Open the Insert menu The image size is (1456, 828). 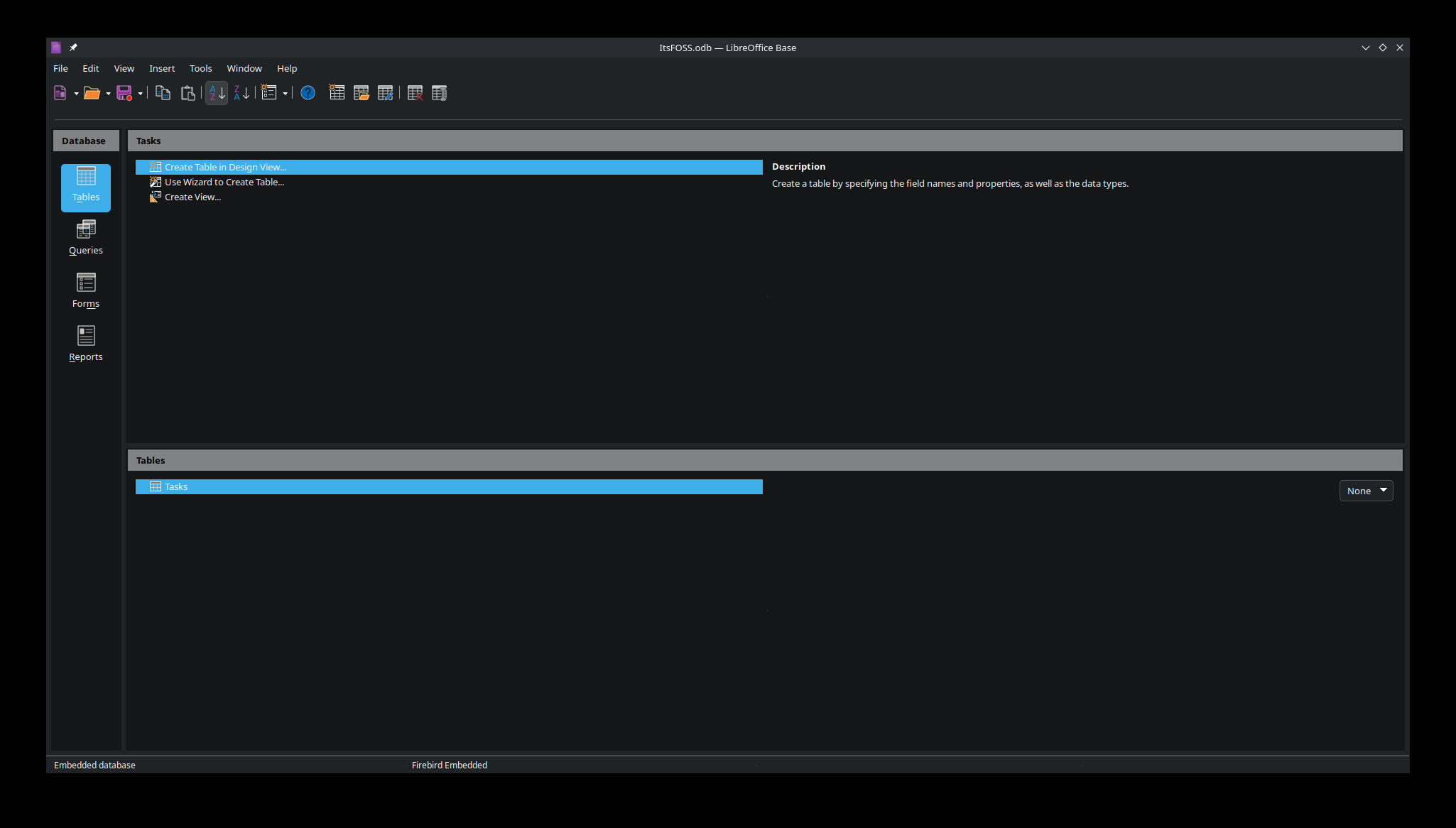[x=162, y=68]
